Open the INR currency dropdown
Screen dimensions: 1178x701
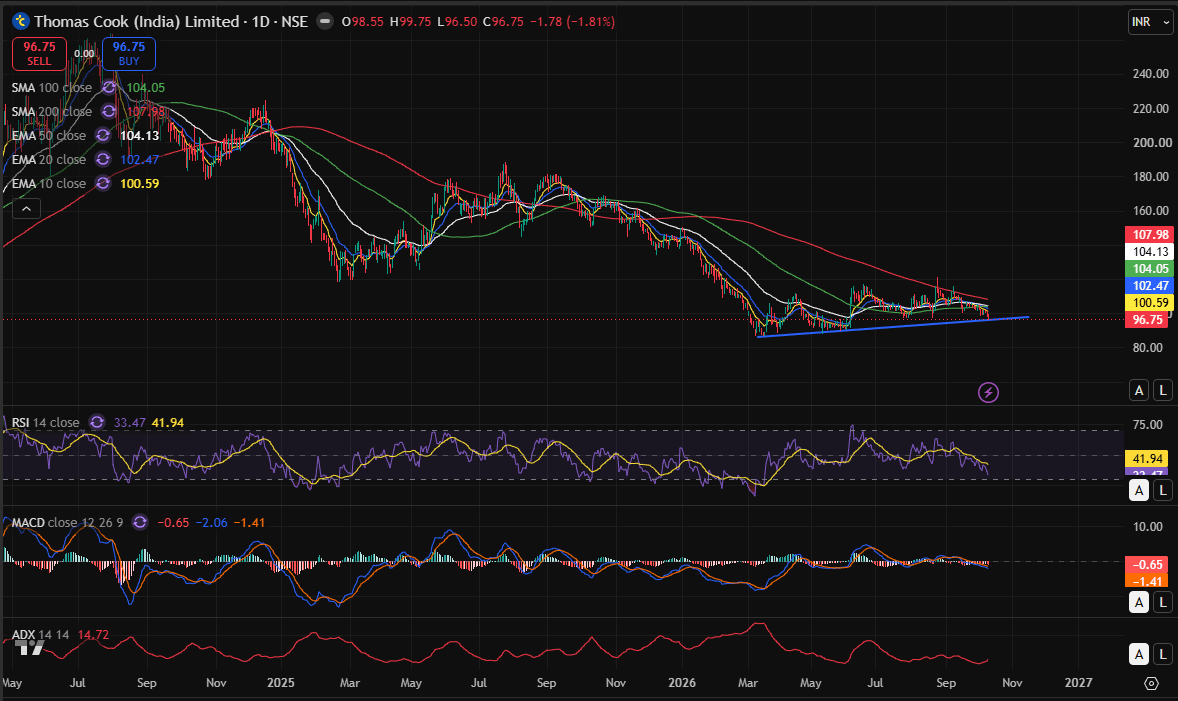[x=1150, y=22]
